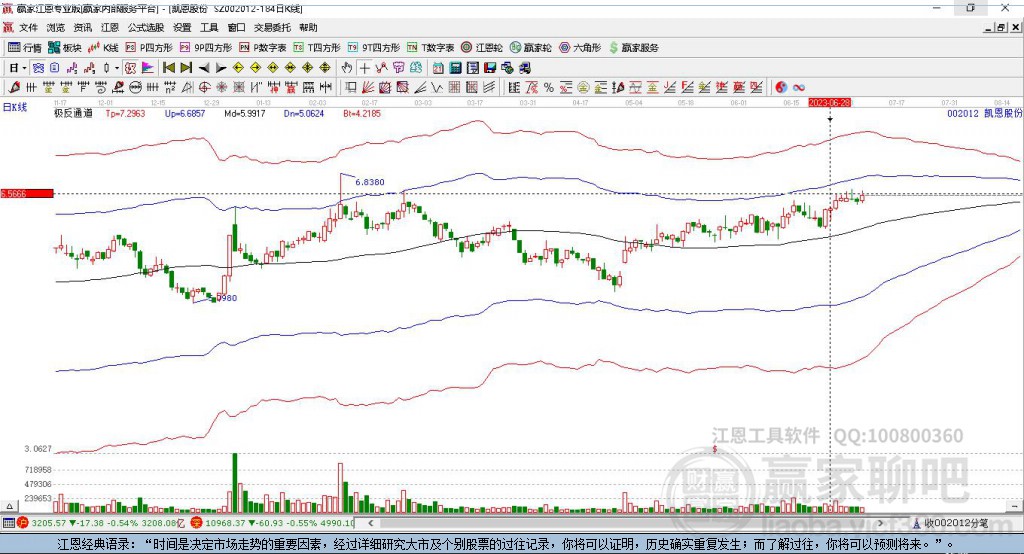Click the 沪 Shanghai index status icon
Image resolution: width=1024 pixels, height=554 pixels.
click(23, 523)
